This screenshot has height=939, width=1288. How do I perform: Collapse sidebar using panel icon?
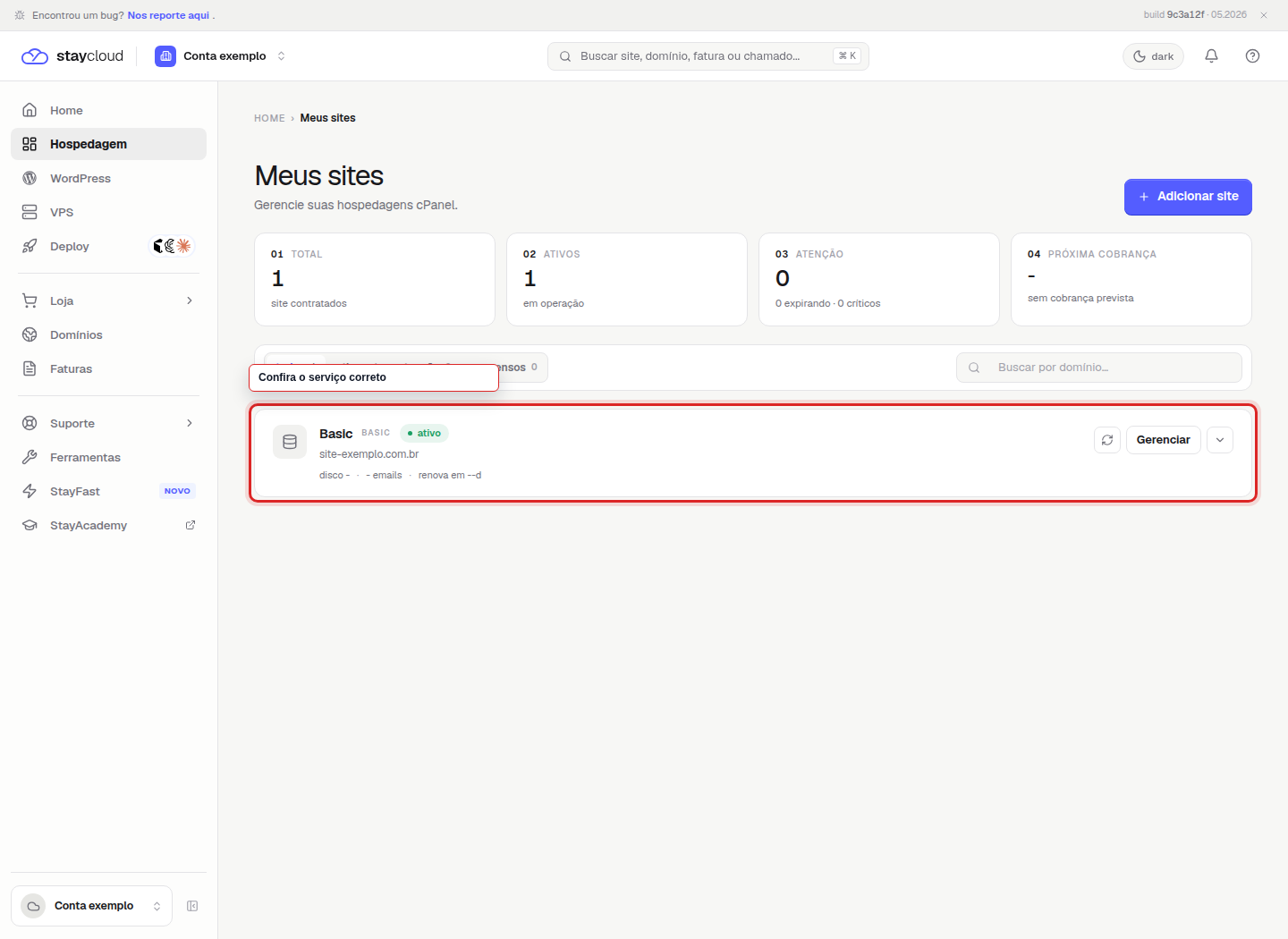[192, 906]
